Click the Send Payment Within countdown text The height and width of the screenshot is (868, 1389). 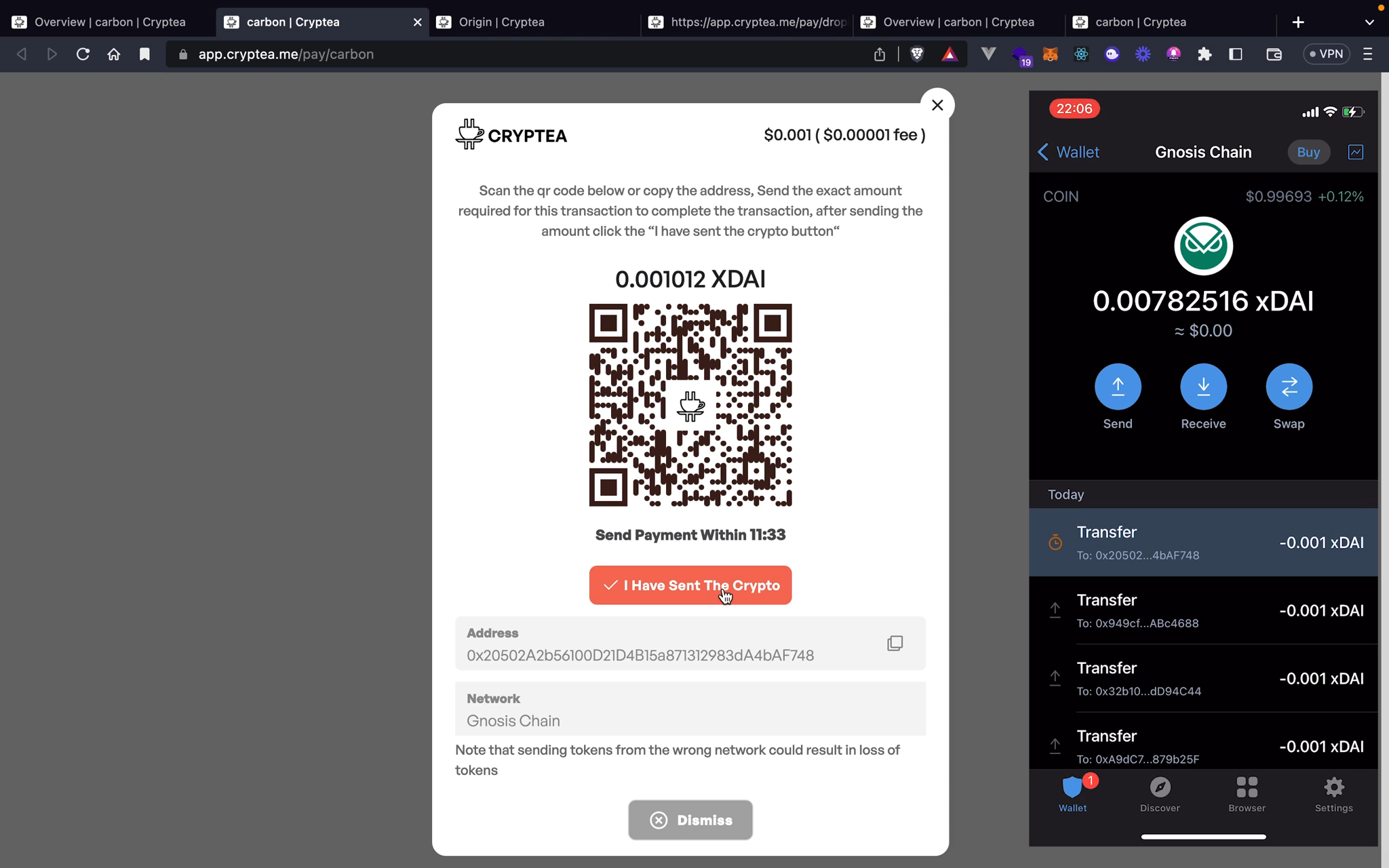690,535
